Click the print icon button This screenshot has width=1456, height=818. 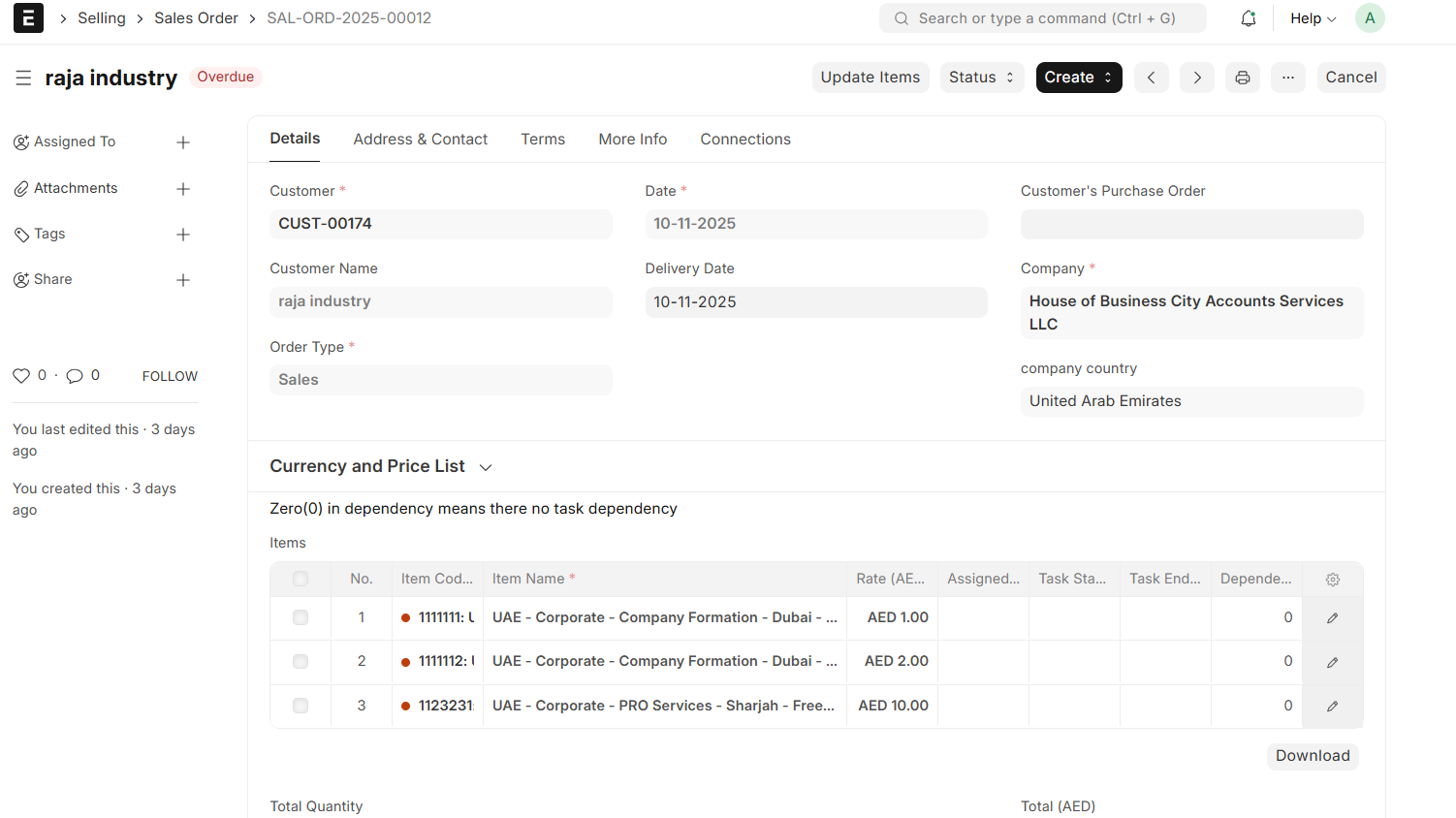pyautogui.click(x=1242, y=78)
